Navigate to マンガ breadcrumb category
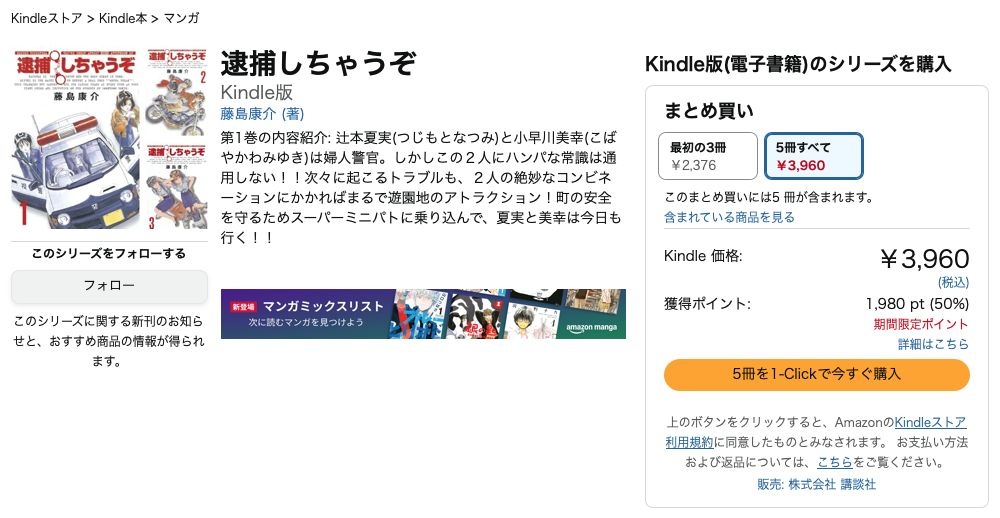This screenshot has width=1000, height=518. [x=181, y=18]
